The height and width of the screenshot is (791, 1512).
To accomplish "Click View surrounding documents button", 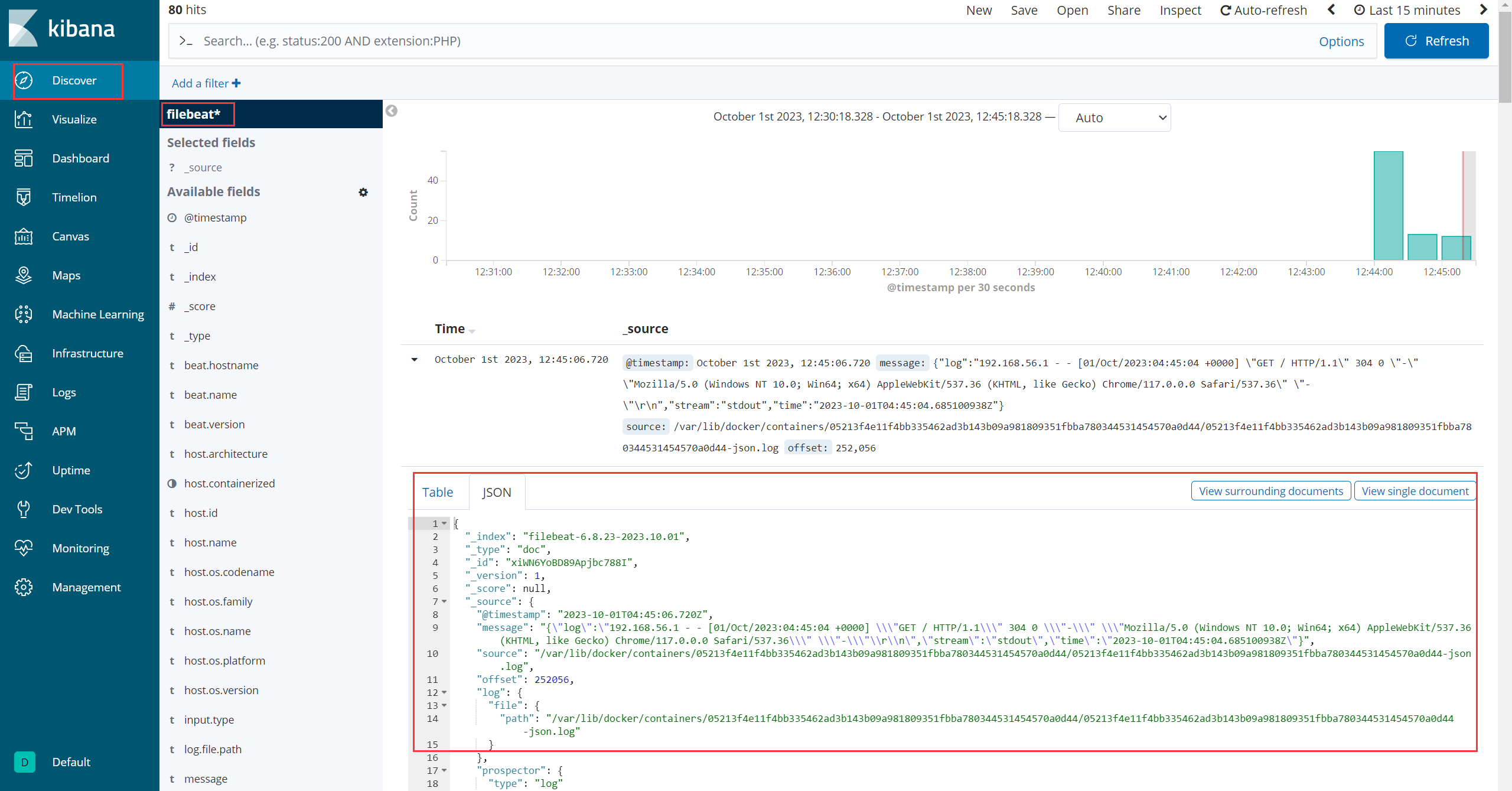I will (1270, 491).
